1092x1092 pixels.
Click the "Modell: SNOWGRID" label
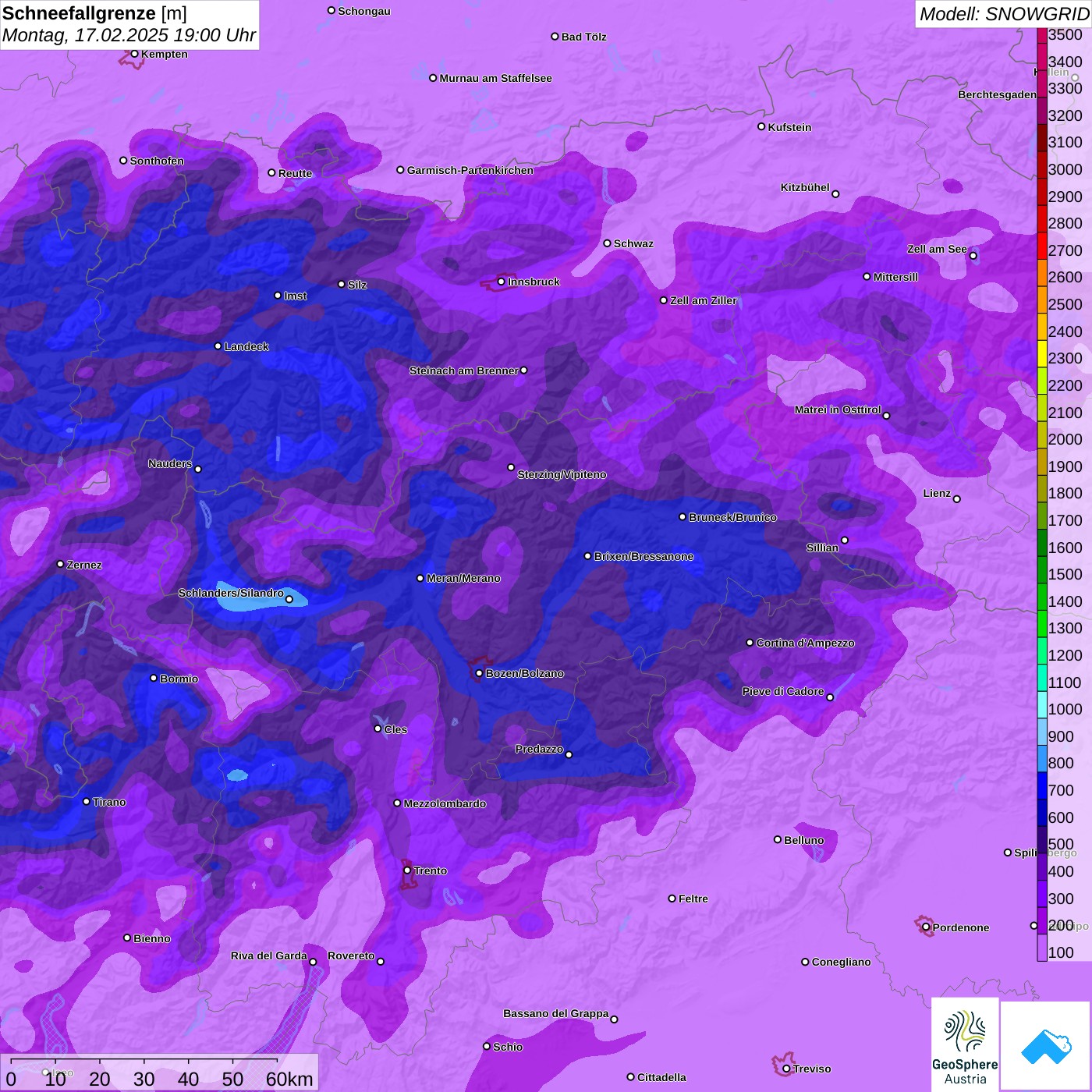click(1004, 14)
